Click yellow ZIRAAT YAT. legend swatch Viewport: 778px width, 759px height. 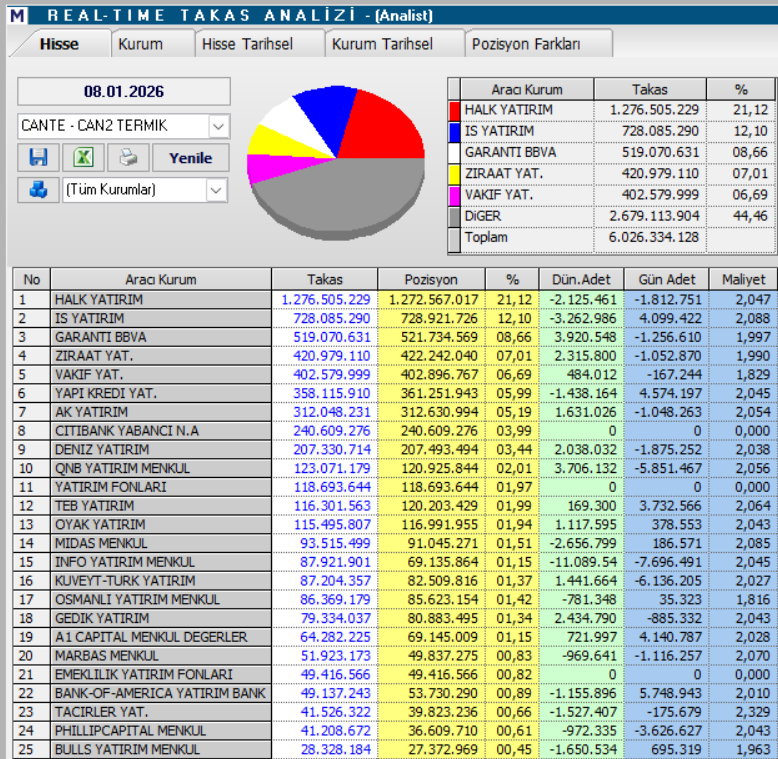(454, 174)
